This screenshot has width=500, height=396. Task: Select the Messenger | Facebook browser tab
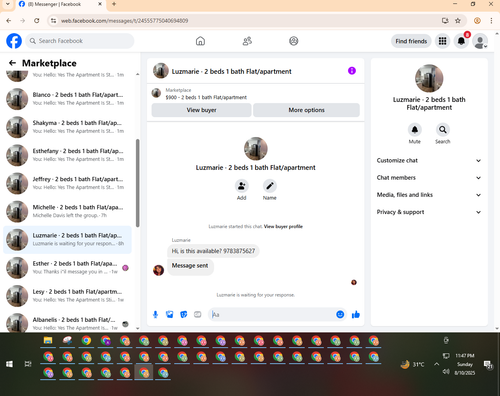point(60,4)
